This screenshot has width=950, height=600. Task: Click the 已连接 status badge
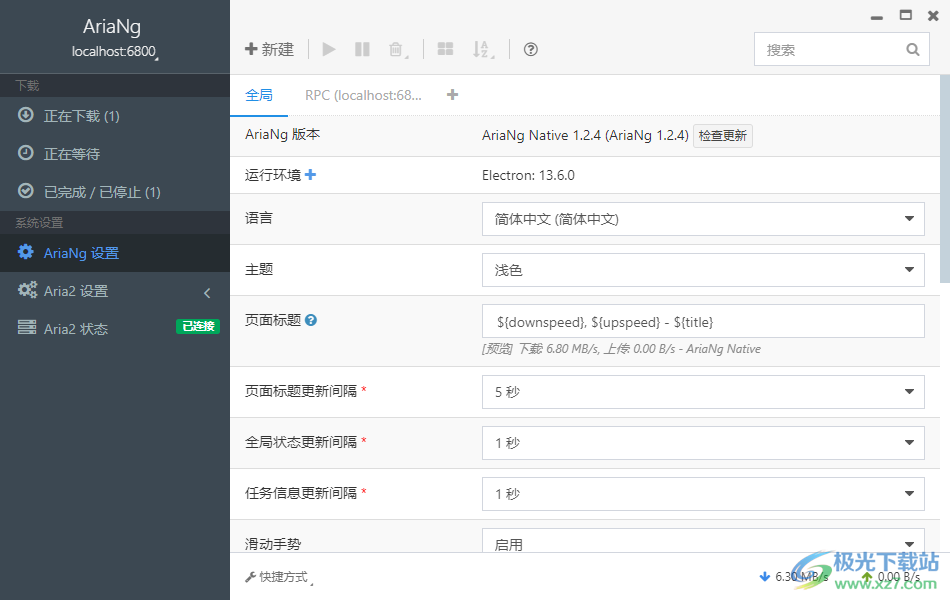(198, 326)
